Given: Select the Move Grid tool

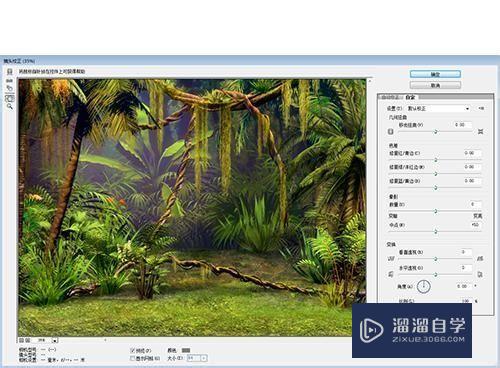Looking at the screenshot, I should tap(10, 88).
